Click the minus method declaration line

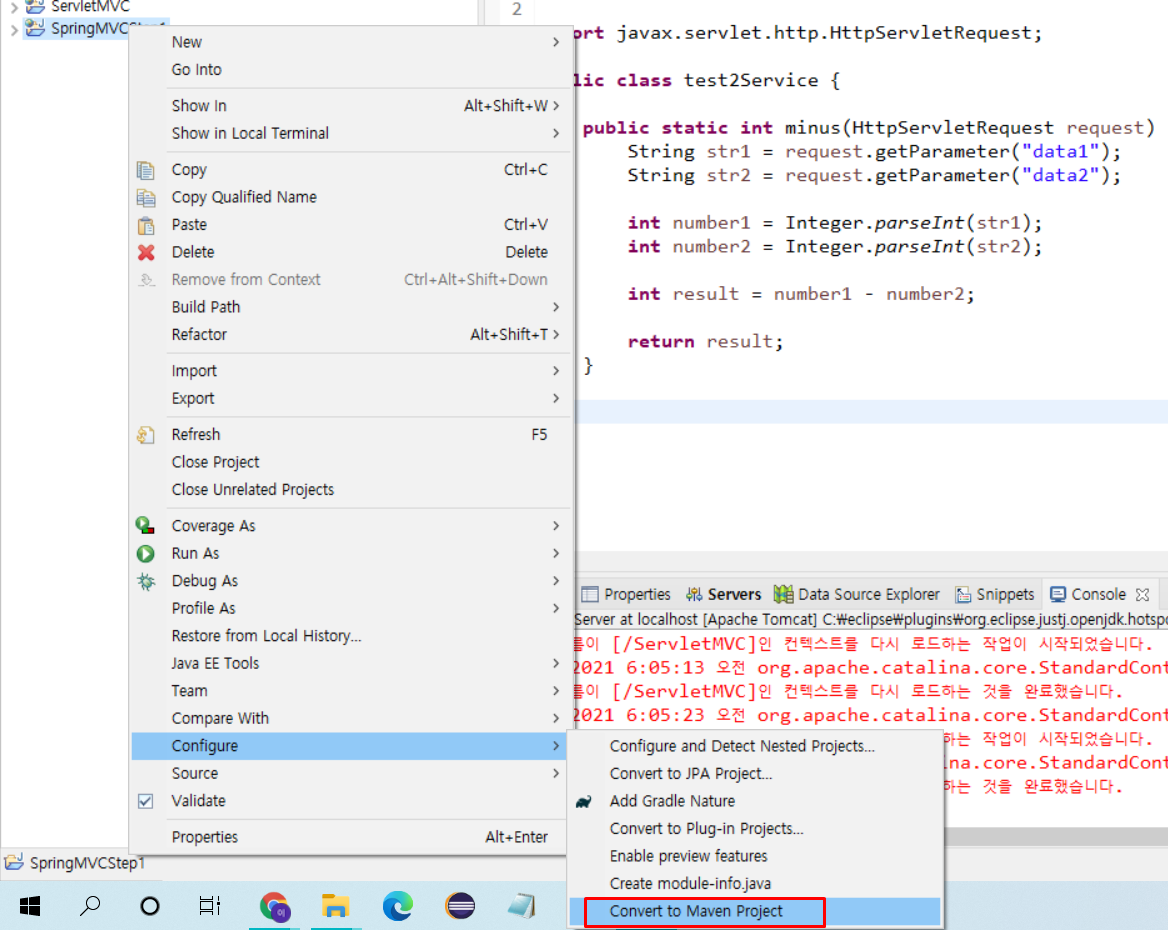pos(869,127)
